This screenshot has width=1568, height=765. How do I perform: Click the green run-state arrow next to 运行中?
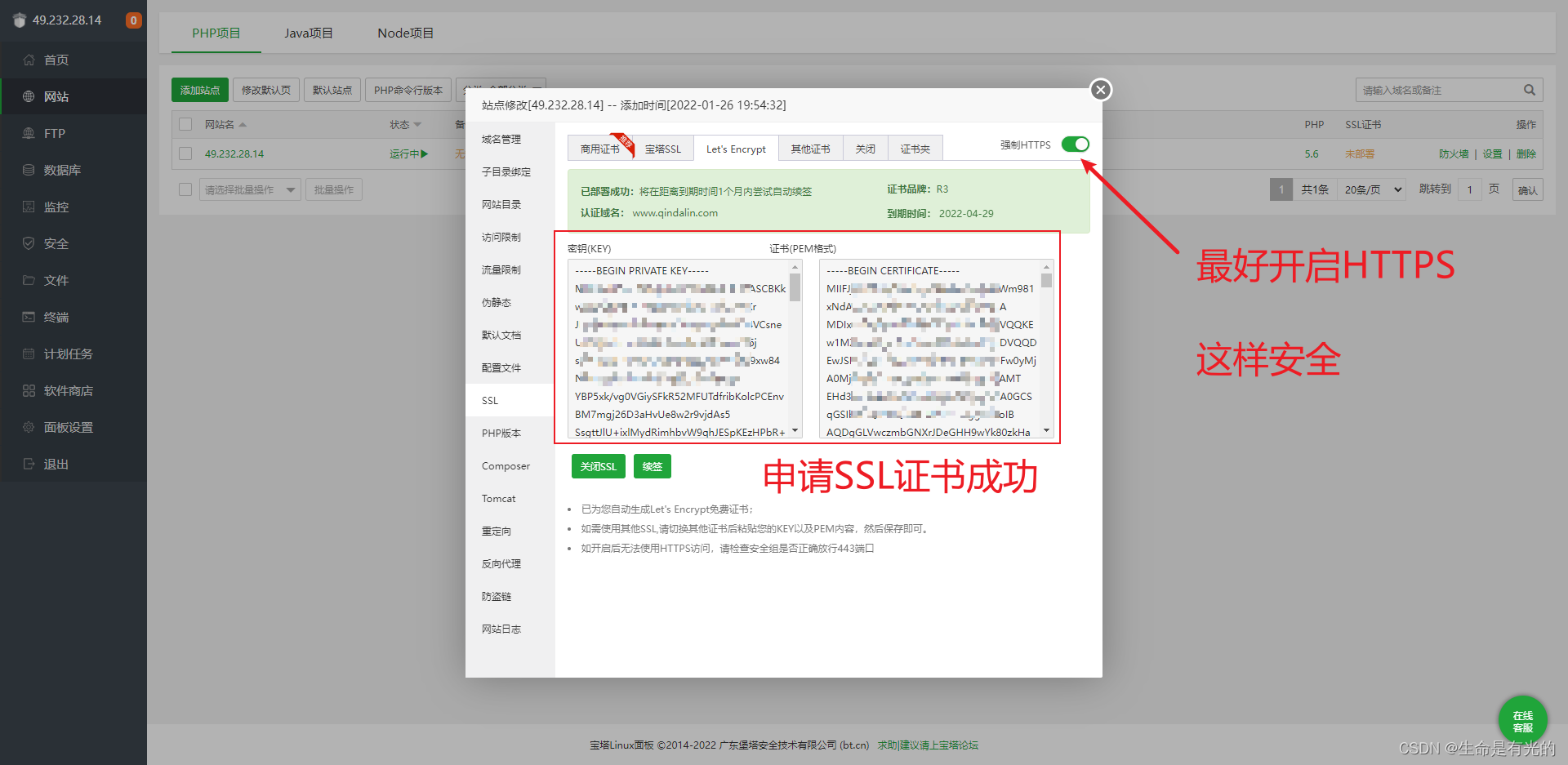pos(424,153)
